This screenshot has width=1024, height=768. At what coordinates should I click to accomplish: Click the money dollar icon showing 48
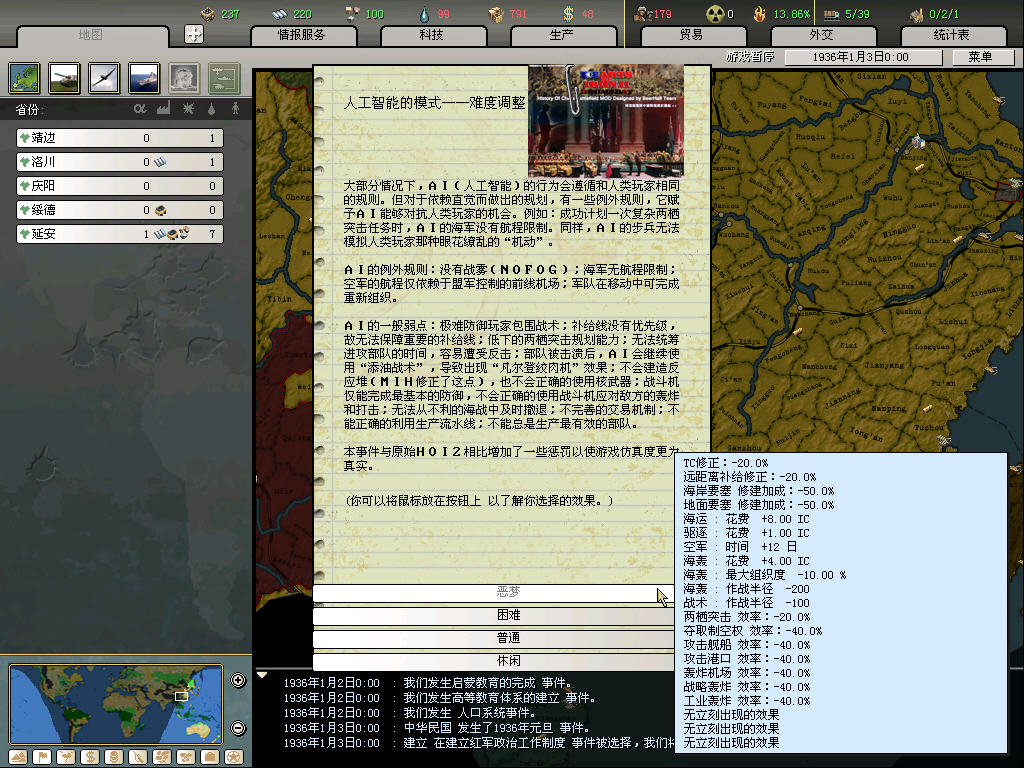click(x=568, y=14)
